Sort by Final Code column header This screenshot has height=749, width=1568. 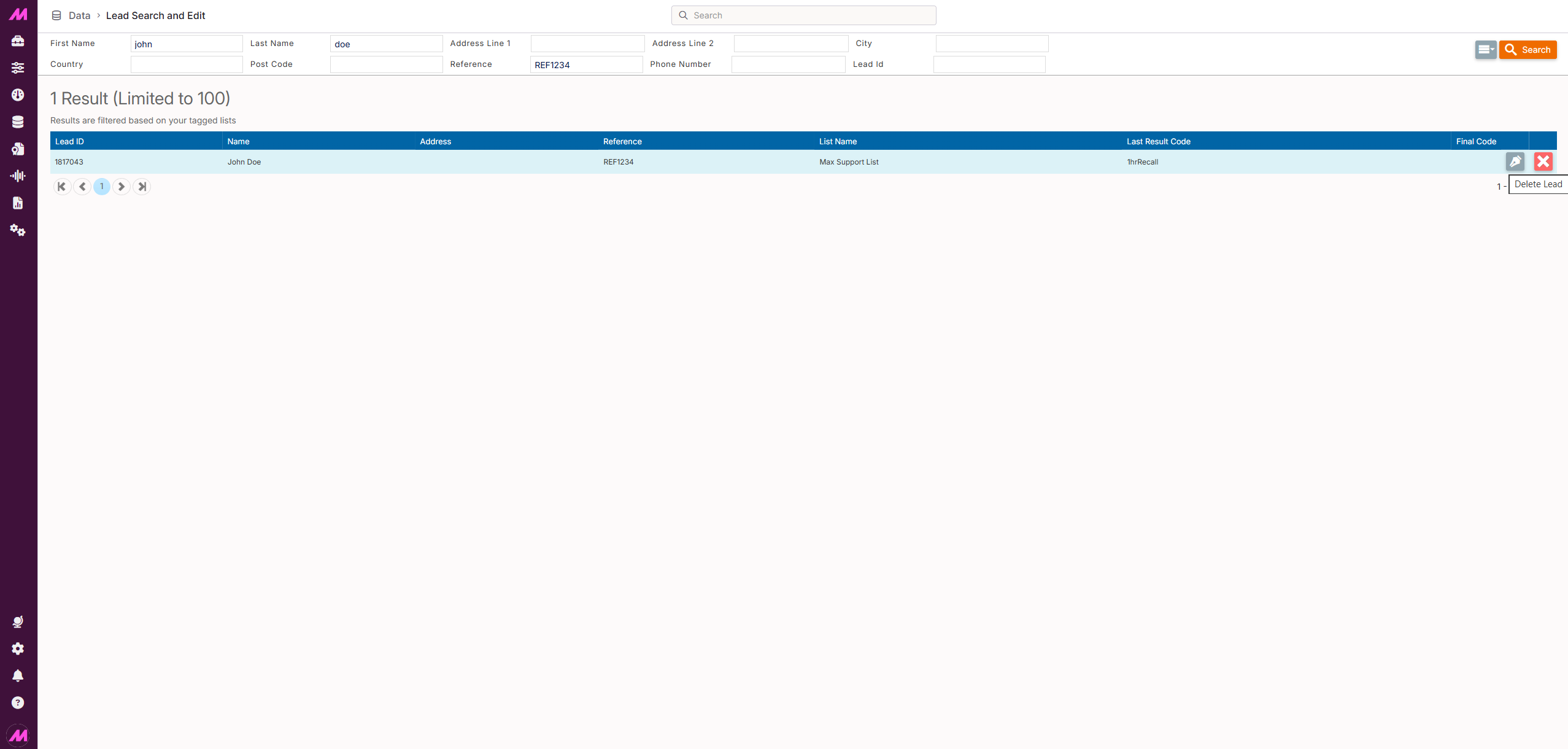pyautogui.click(x=1489, y=141)
